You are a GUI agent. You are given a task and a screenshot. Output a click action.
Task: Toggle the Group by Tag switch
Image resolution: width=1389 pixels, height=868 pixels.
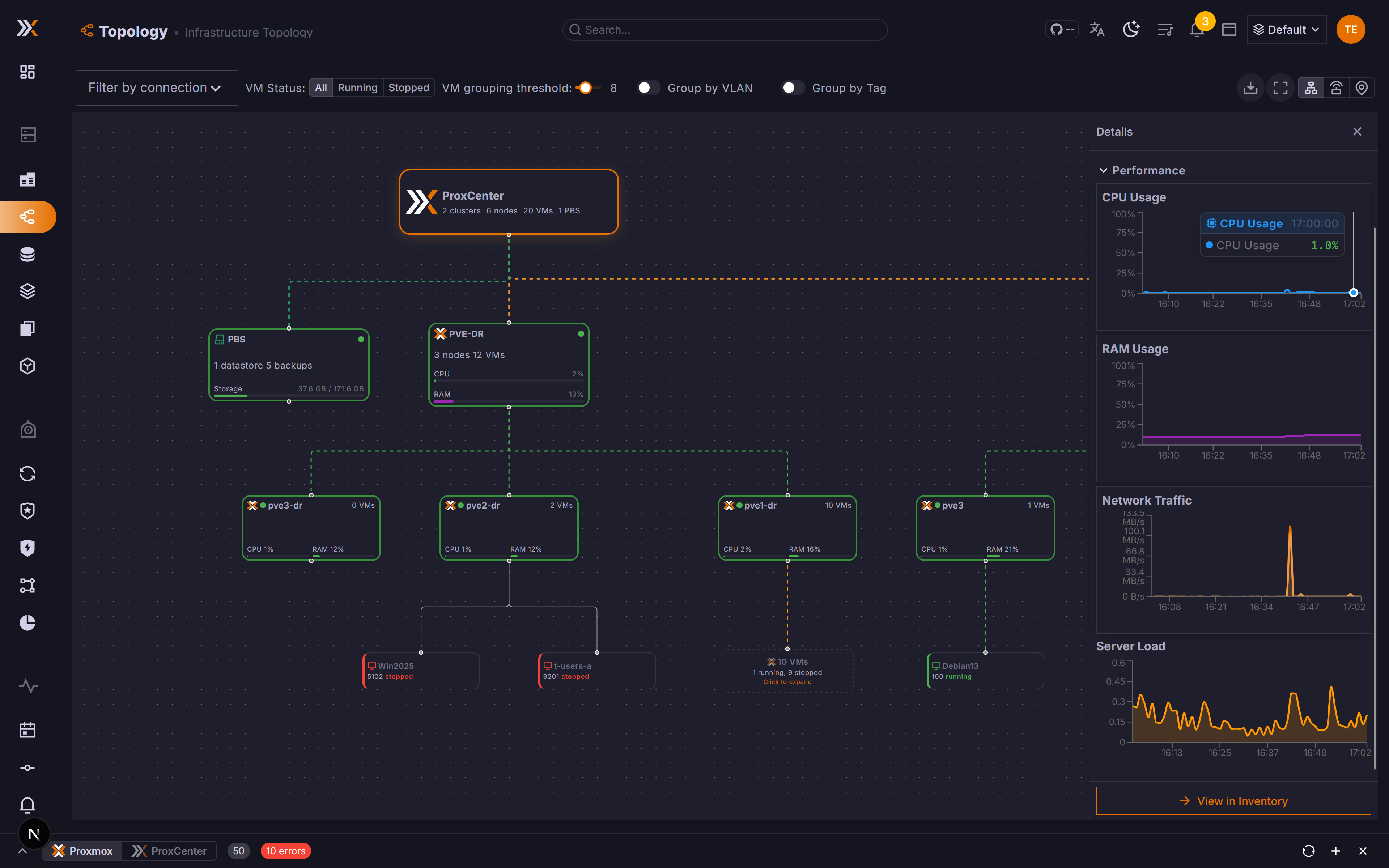click(793, 88)
